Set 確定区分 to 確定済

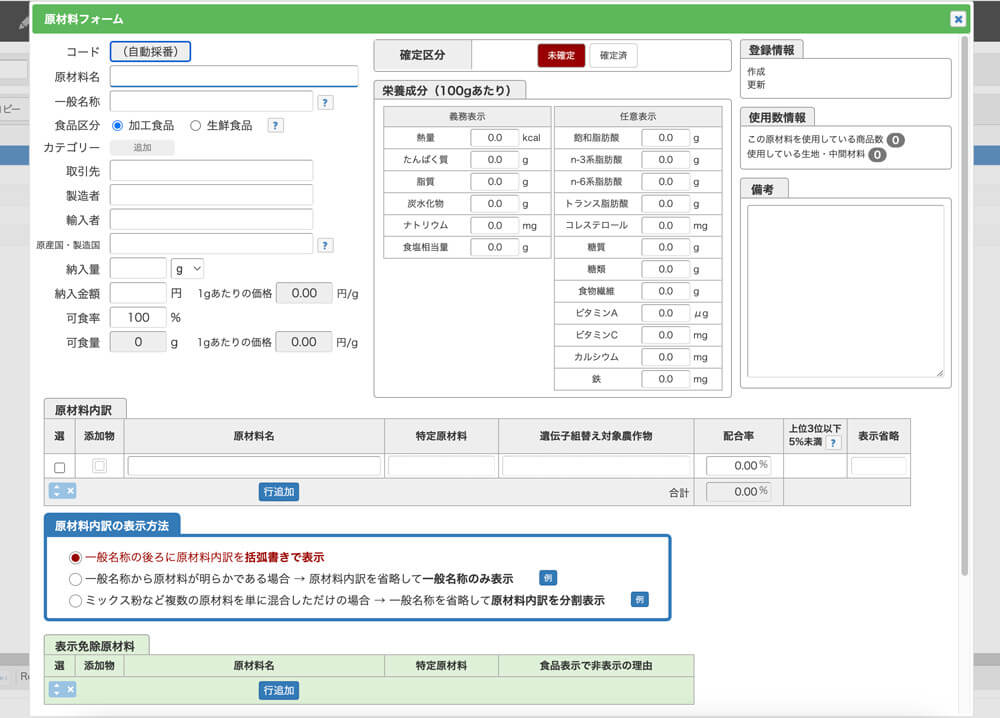point(614,55)
